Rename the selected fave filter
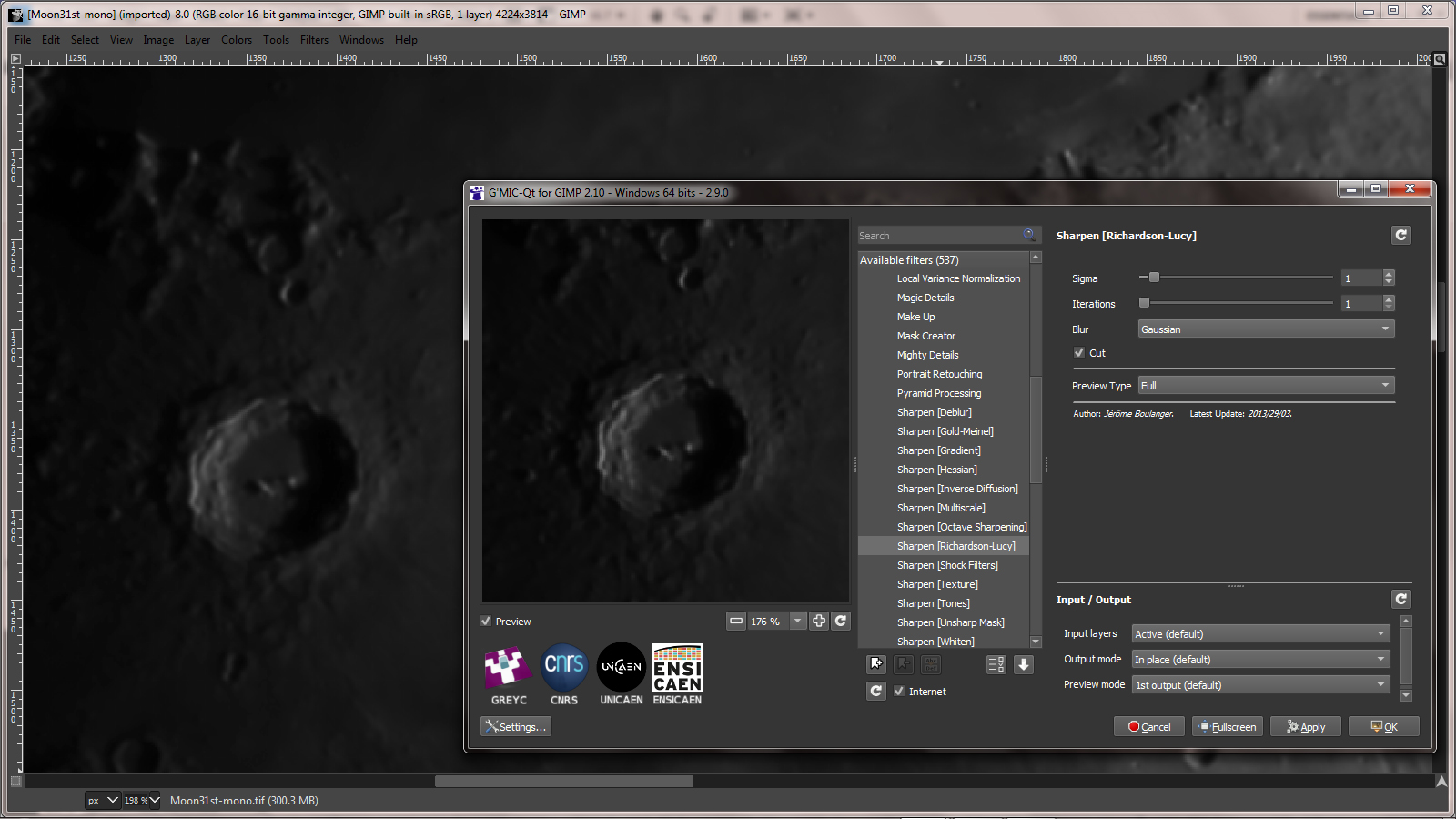This screenshot has height=819, width=1456. click(930, 664)
